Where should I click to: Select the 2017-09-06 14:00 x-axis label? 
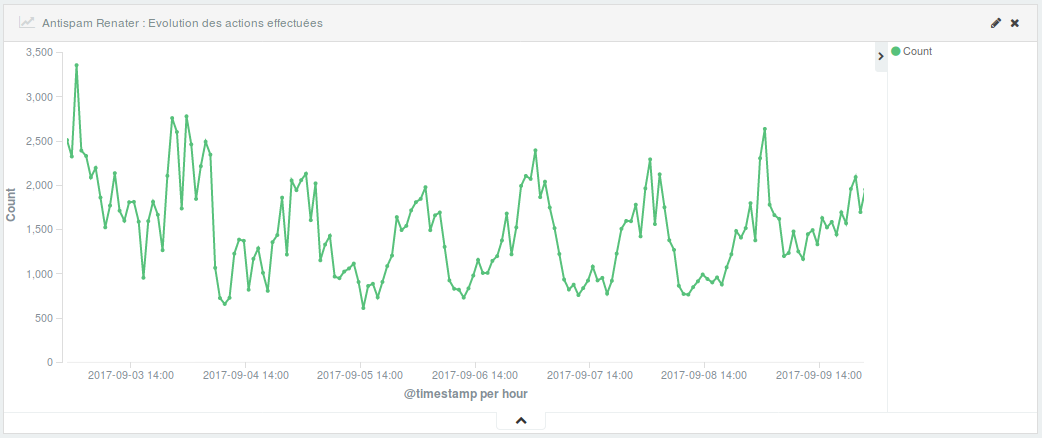click(x=475, y=376)
